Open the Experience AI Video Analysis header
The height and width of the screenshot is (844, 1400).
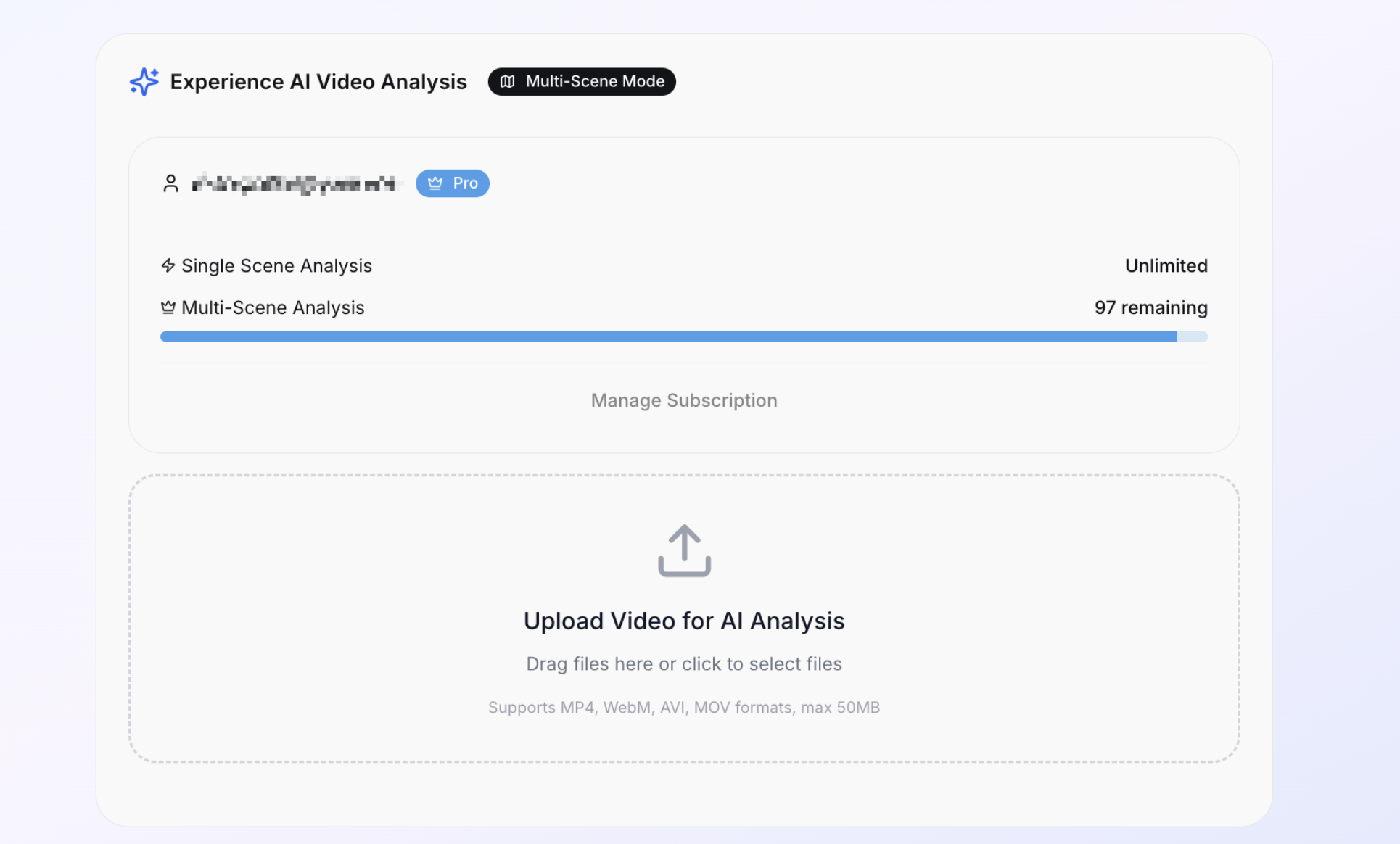coord(318,81)
